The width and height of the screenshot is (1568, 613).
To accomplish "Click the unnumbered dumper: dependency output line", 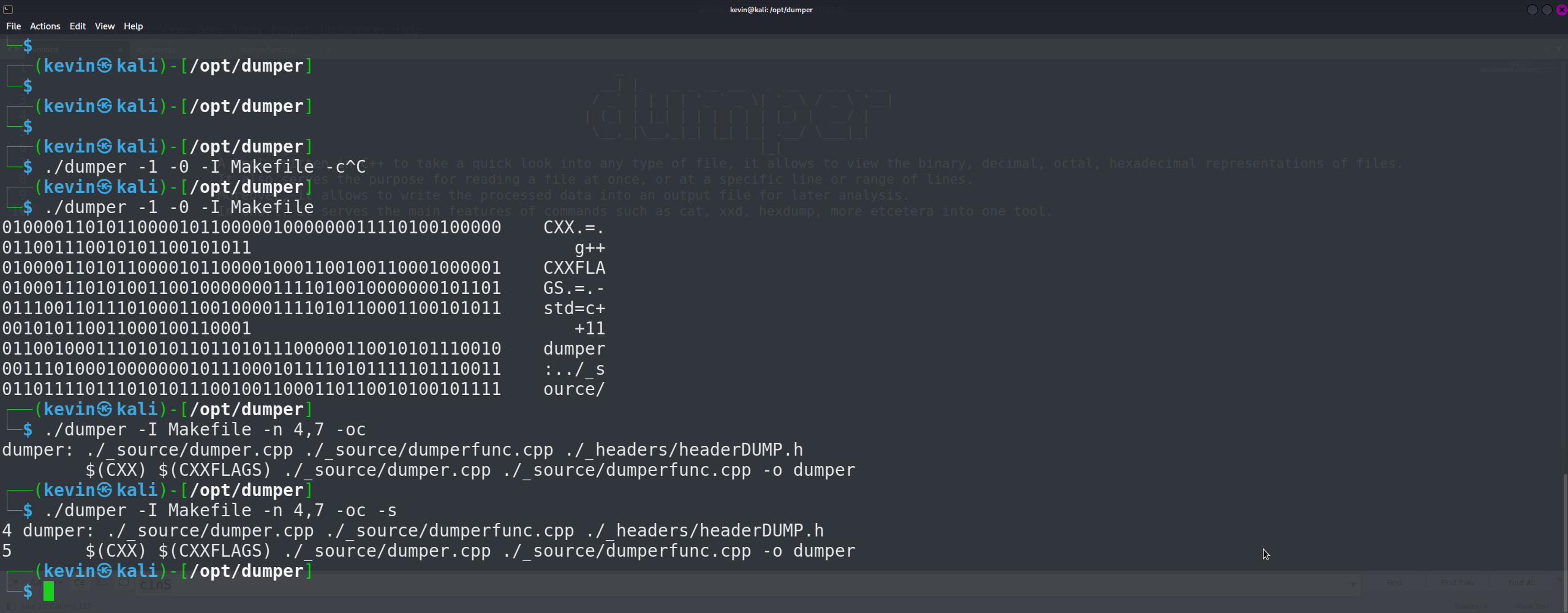I will [x=402, y=450].
